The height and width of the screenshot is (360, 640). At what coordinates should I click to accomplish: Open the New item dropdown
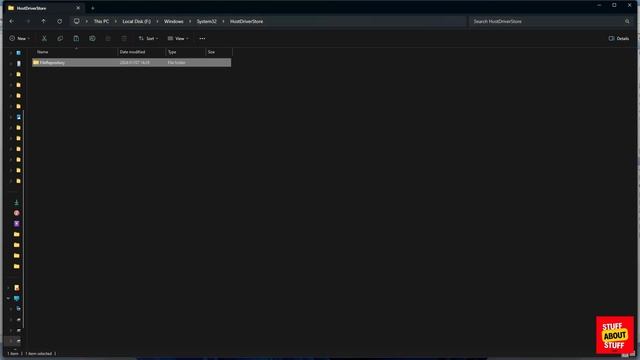[x=20, y=38]
